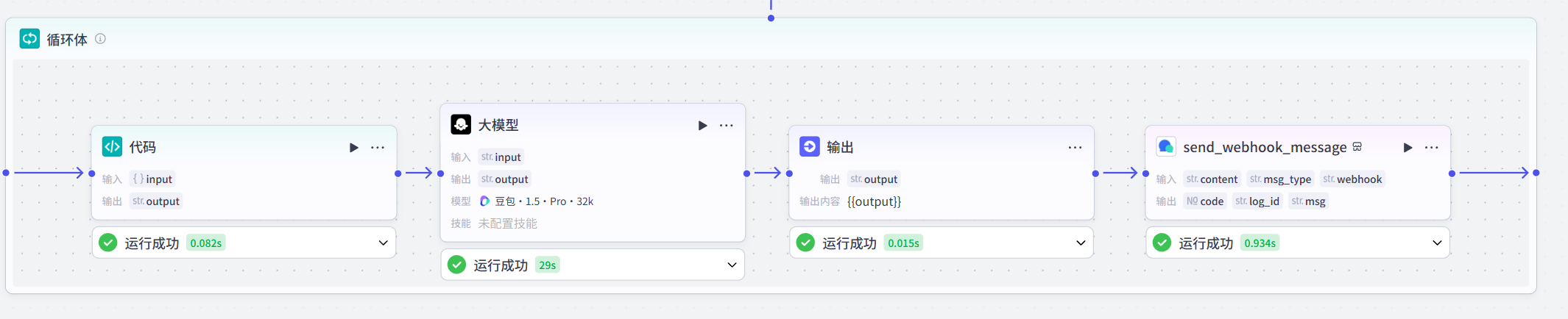The height and width of the screenshot is (319, 1568).
Task: Run the code node with play button
Action: click(353, 148)
